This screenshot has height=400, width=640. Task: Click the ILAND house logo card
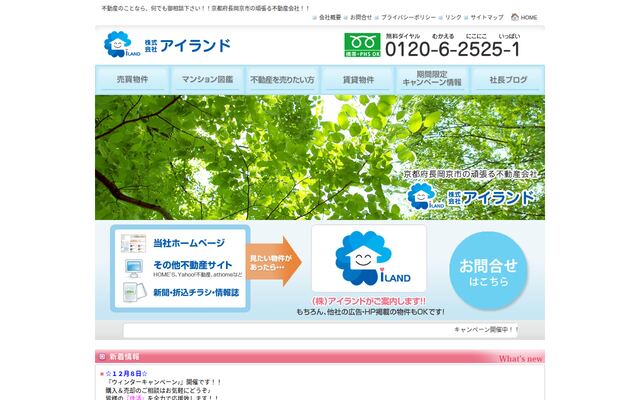[369, 258]
